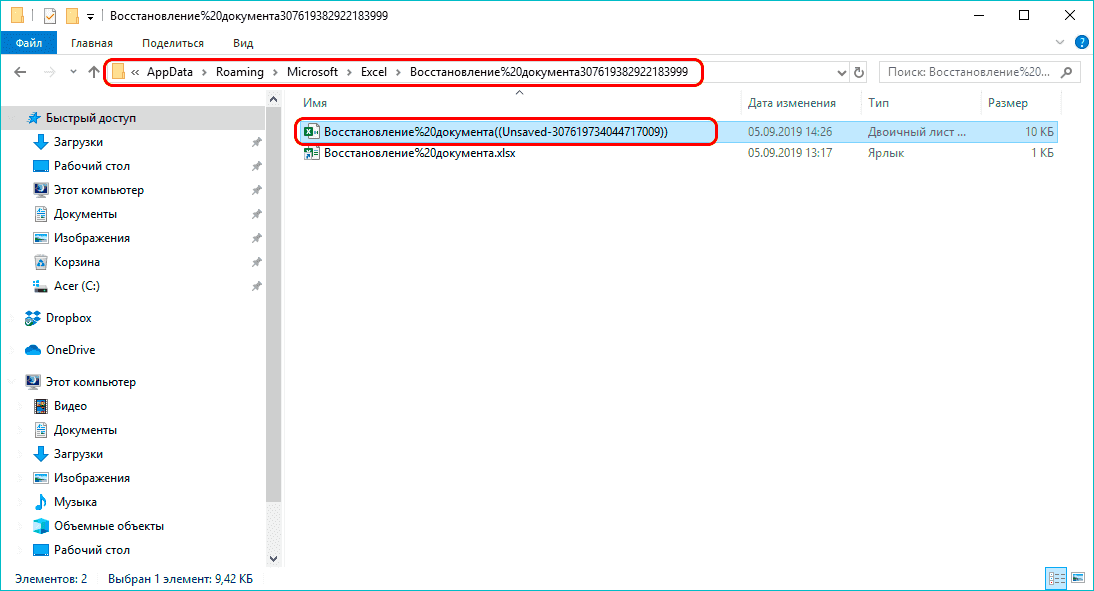Switch to the Поделиться ribbon tab
Viewport: 1094px width, 591px height.
point(172,43)
